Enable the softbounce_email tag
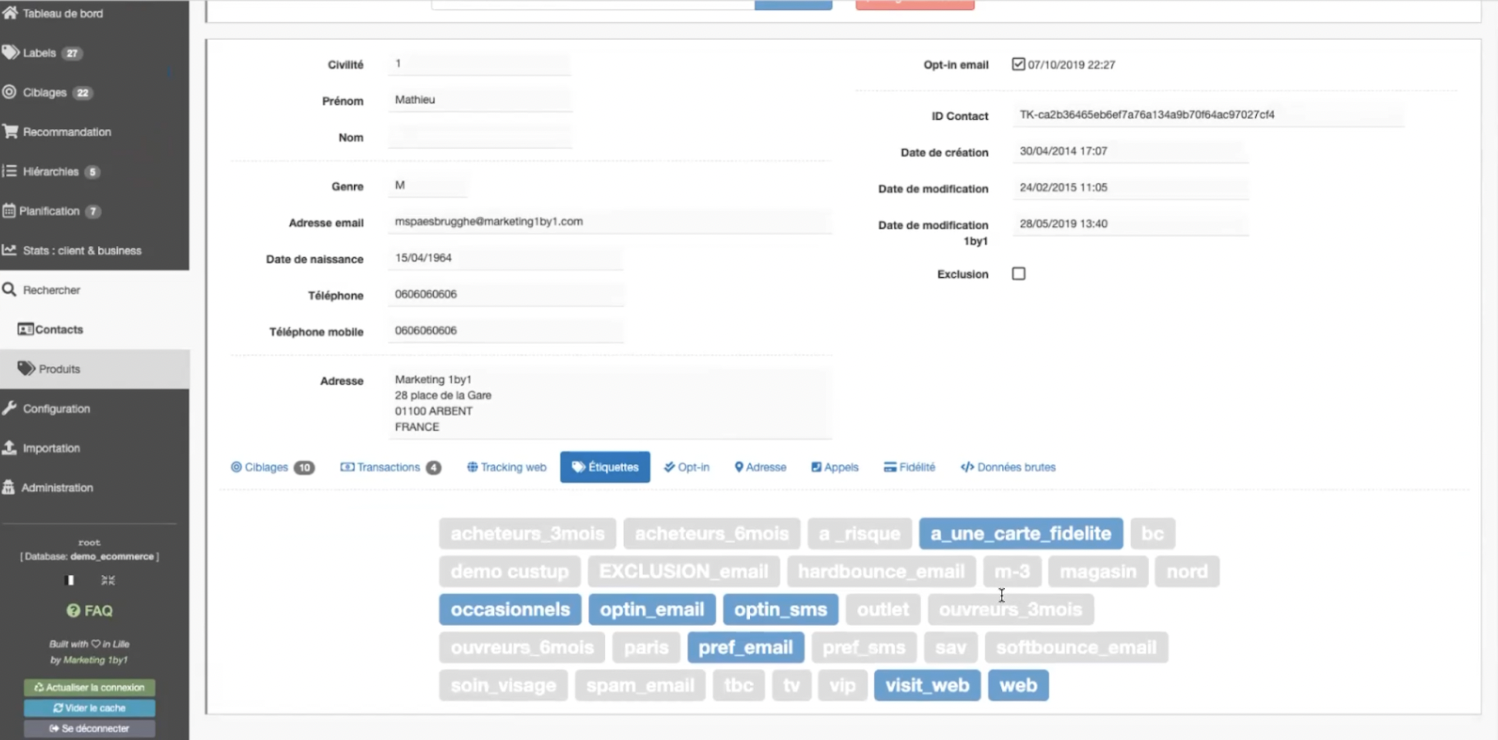1498x740 pixels. pos(1076,647)
